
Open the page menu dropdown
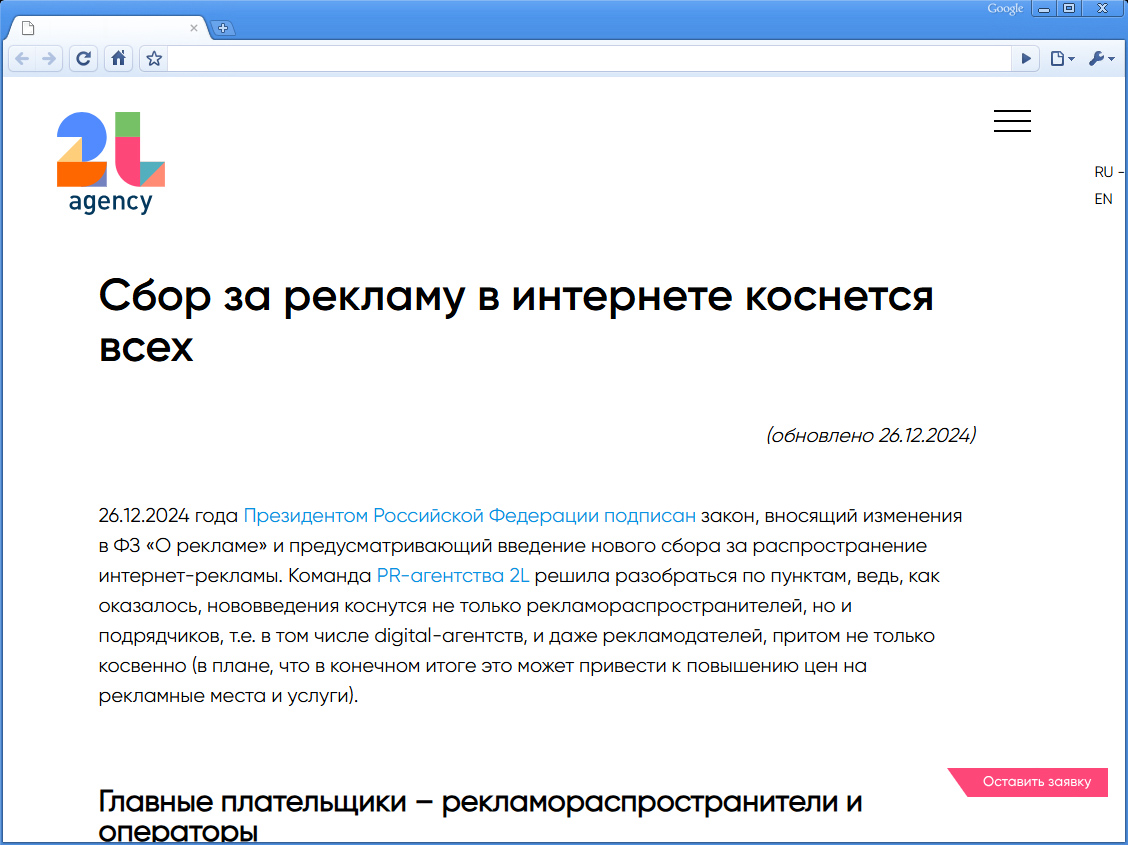(x=1062, y=59)
